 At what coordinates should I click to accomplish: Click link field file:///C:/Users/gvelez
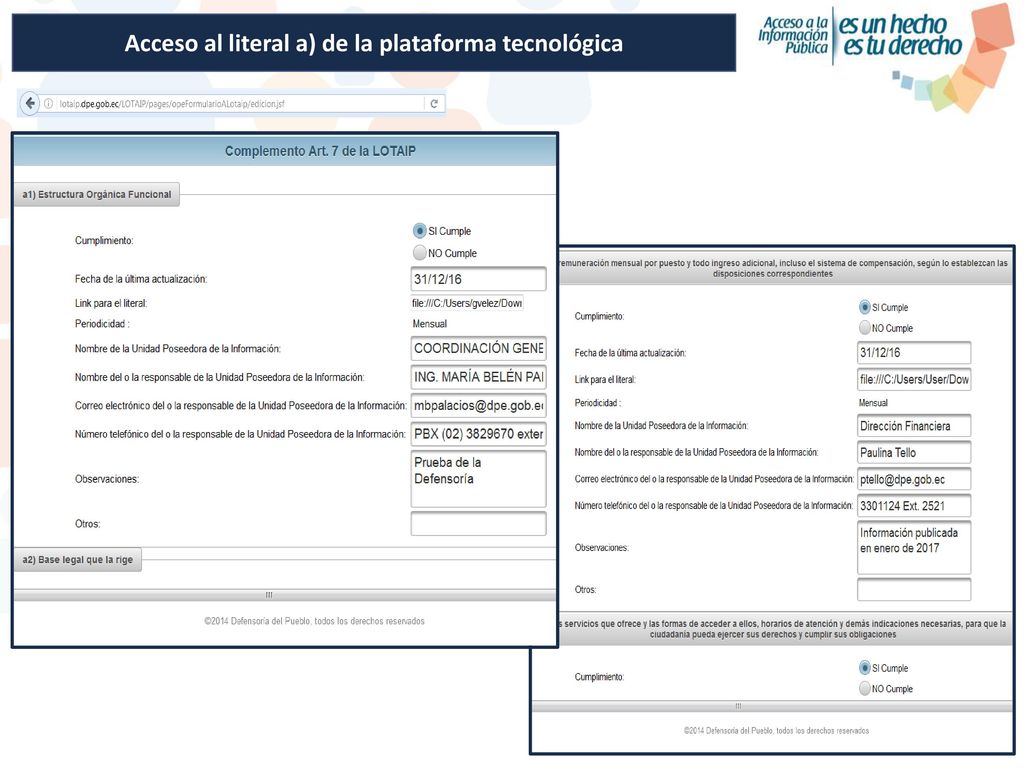468,303
